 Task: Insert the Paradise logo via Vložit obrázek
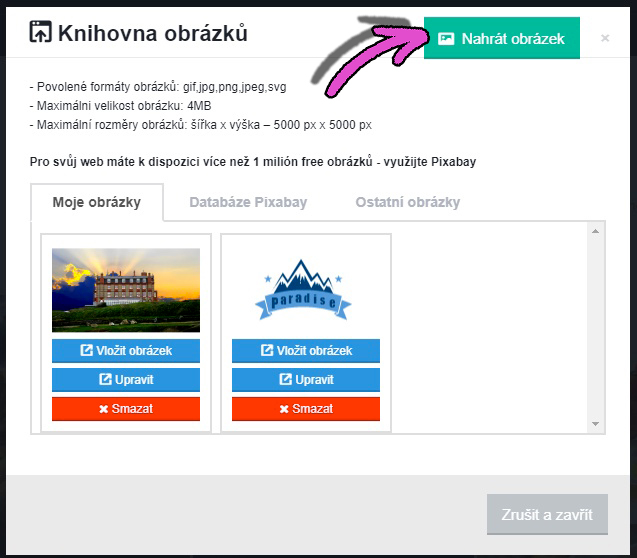pyautogui.click(x=306, y=350)
